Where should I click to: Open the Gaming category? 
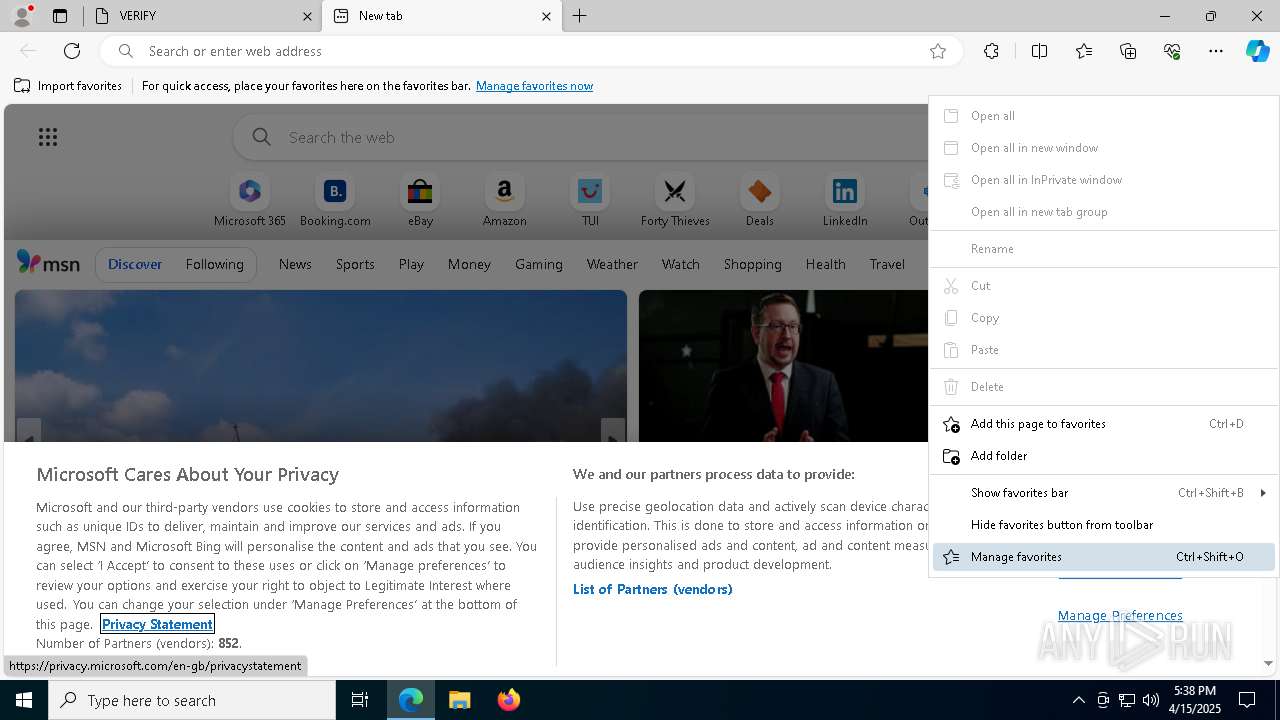point(538,264)
